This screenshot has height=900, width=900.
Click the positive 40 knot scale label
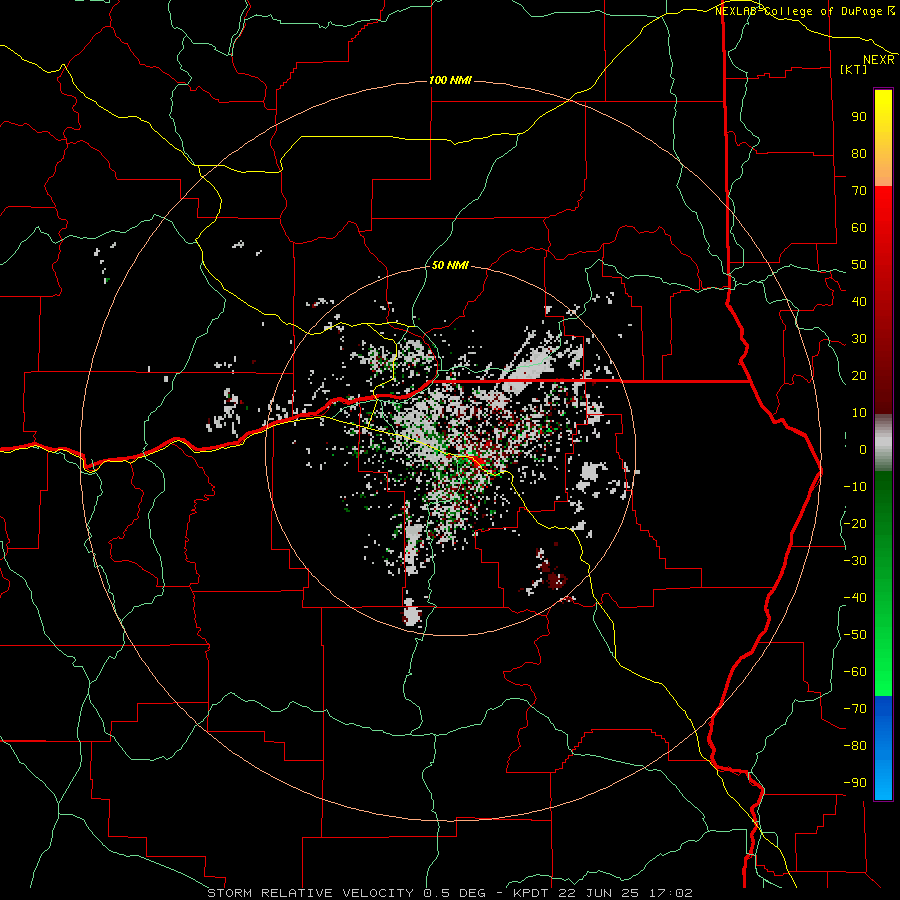859,301
